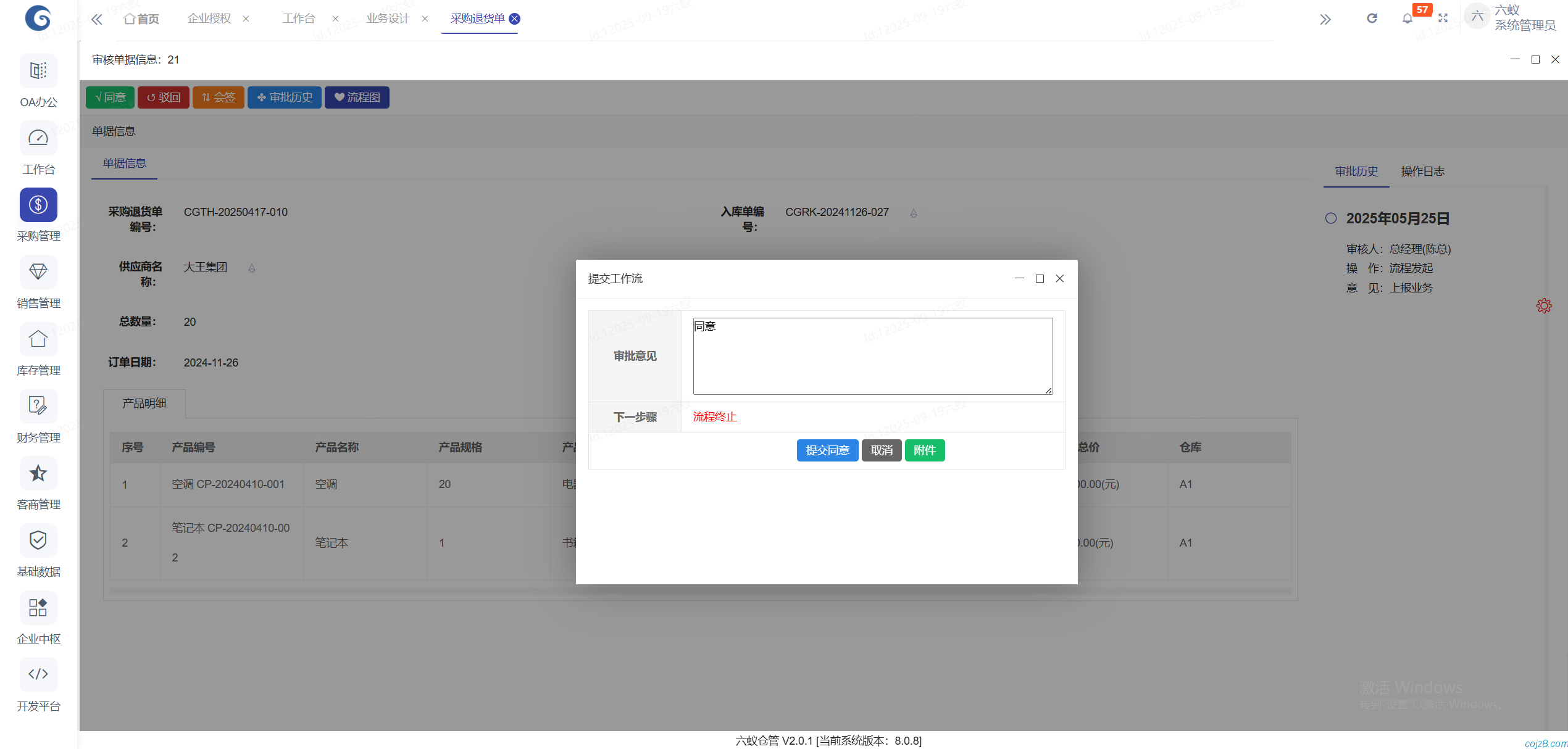1568x749 pixels.
Task: Expand tab list with right double-chevron
Action: pos(1325,19)
